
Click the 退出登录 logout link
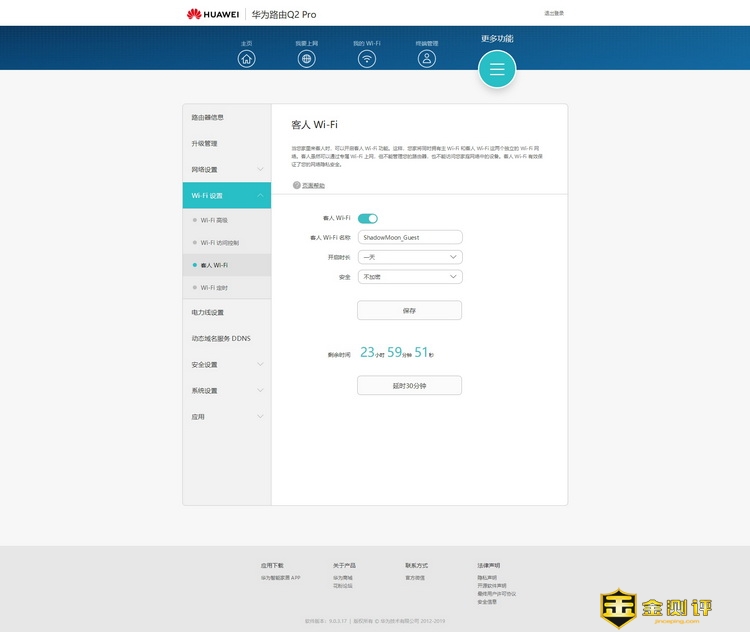(554, 14)
